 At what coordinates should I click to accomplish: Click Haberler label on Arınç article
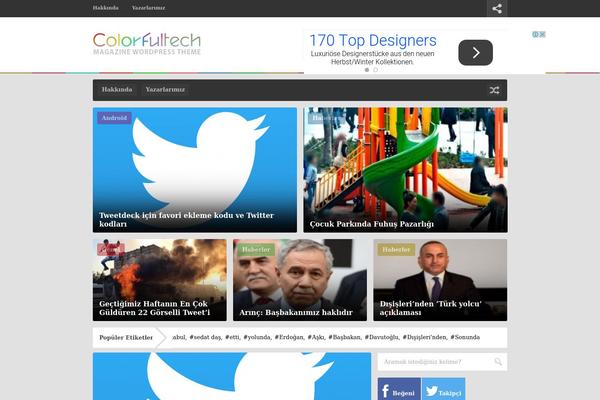[x=256, y=250]
